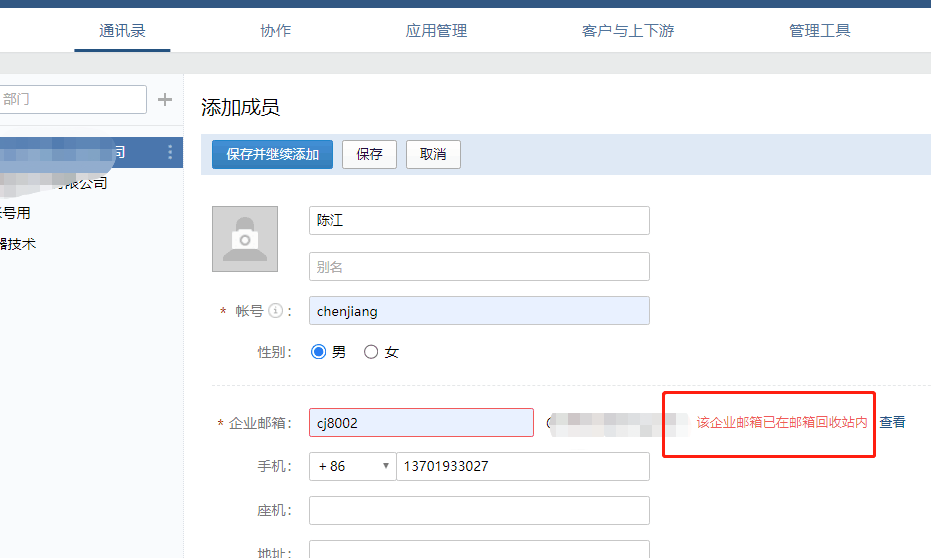Viewport: 931px width, 558px height.
Task: Click the 取消 button
Action: point(433,154)
